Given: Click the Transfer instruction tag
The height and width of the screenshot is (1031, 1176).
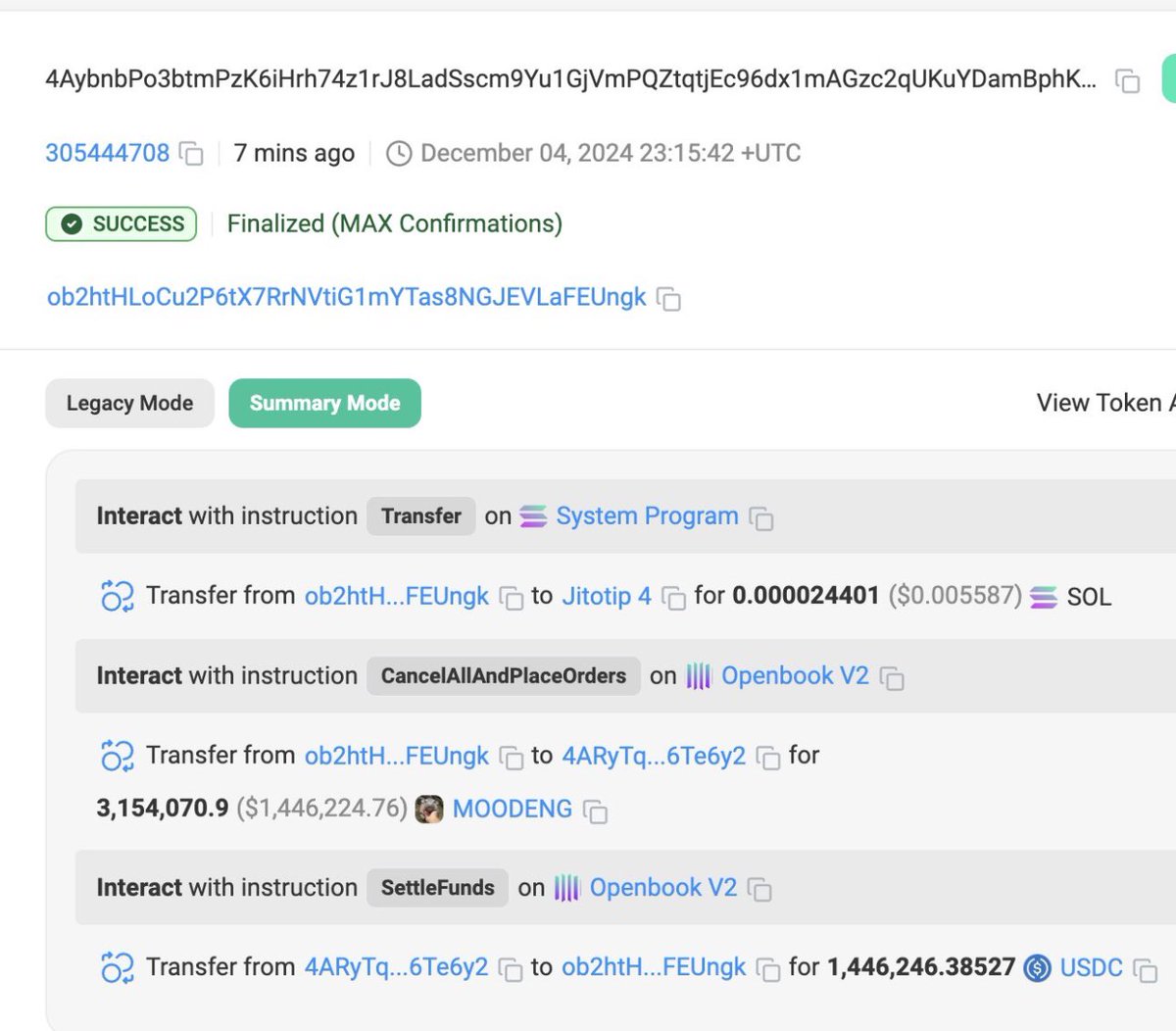Looking at the screenshot, I should (421, 515).
